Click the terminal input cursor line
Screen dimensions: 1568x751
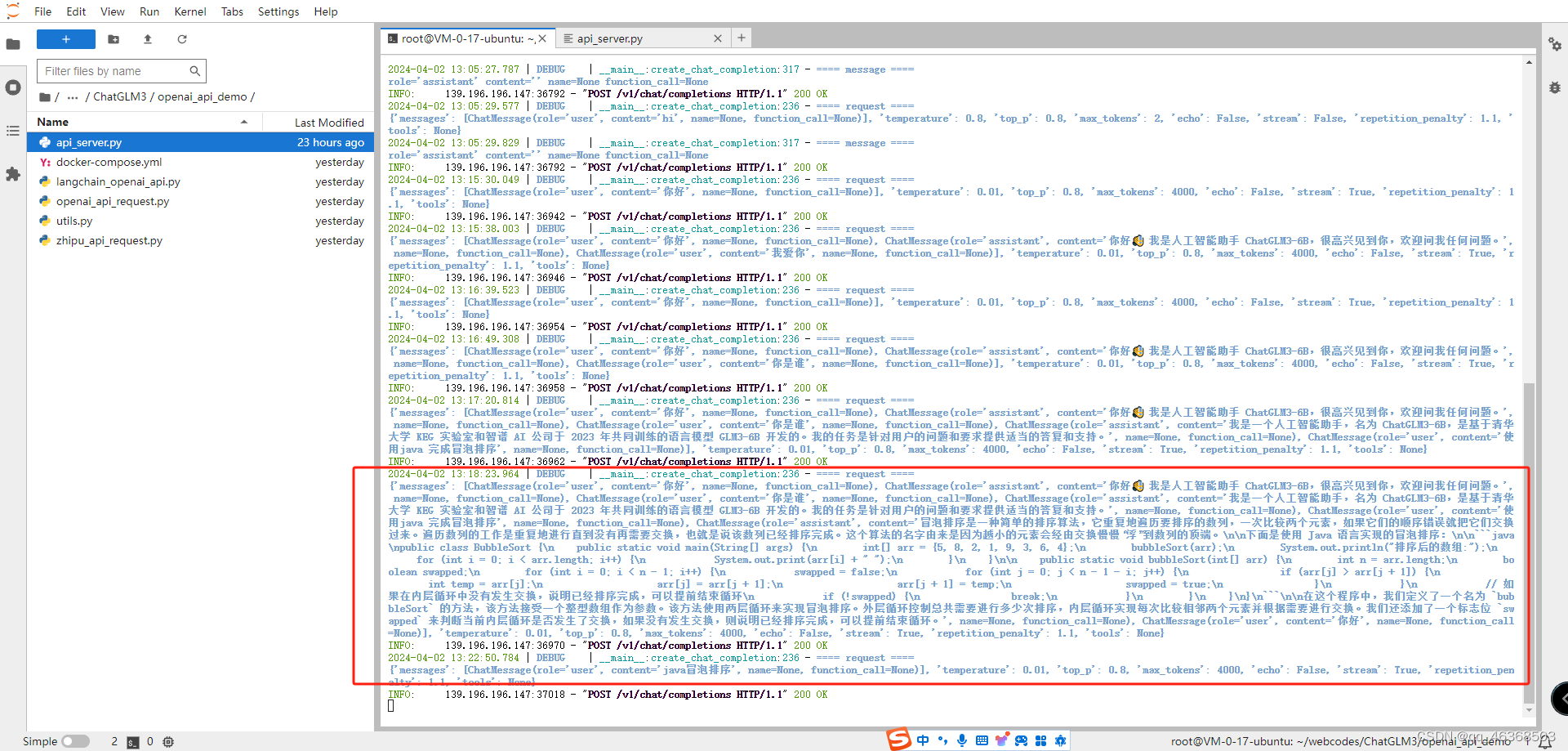tap(391, 706)
